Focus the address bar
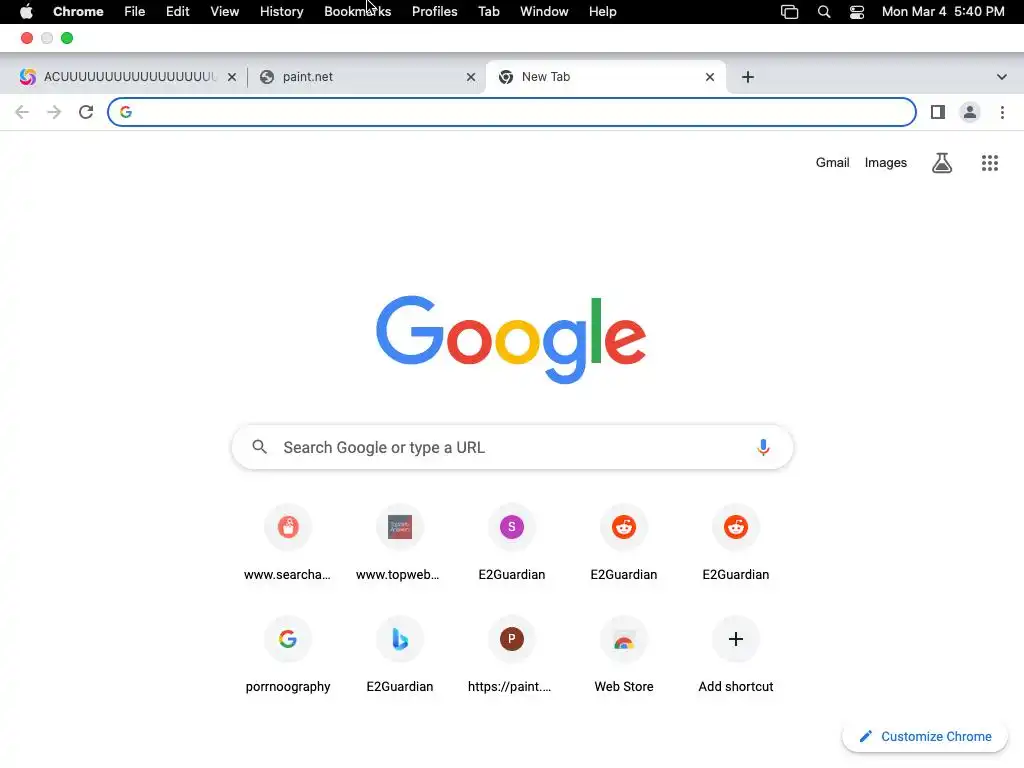This screenshot has width=1024, height=768. click(512, 112)
